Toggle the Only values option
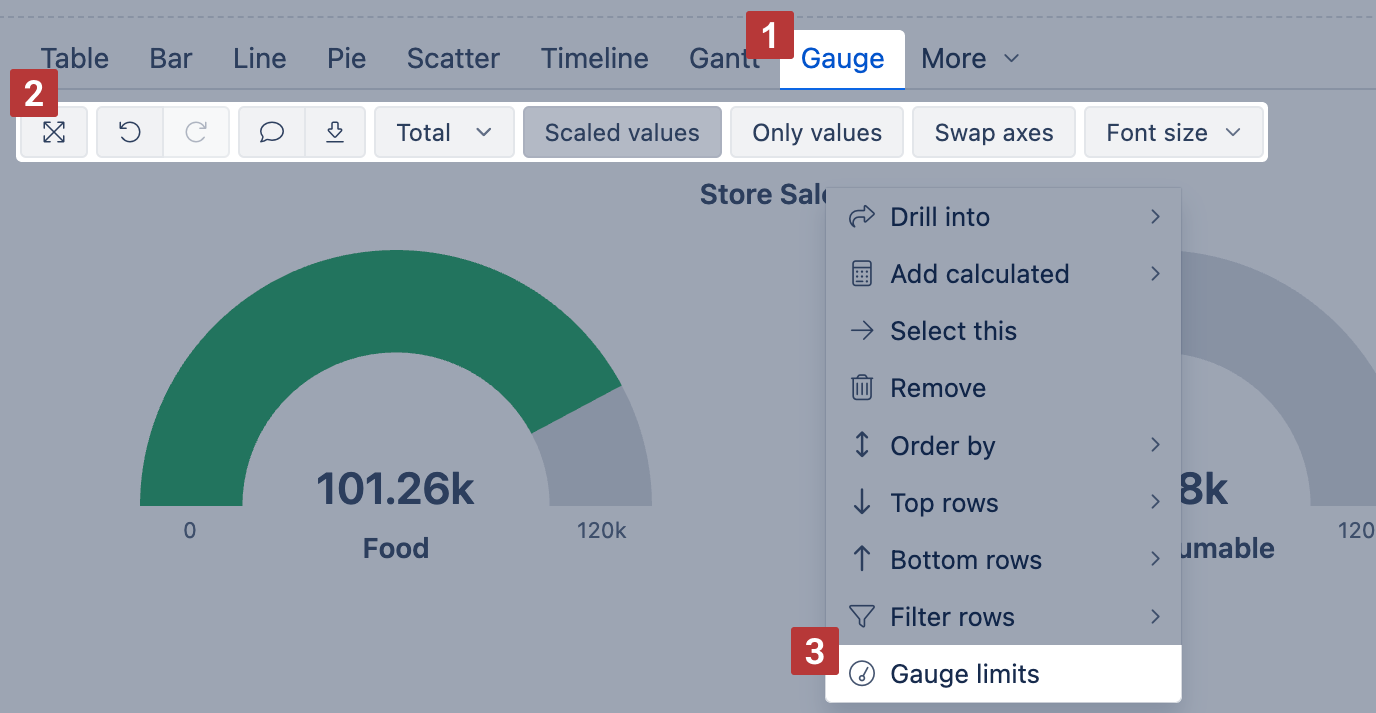1376x713 pixels. [x=817, y=133]
